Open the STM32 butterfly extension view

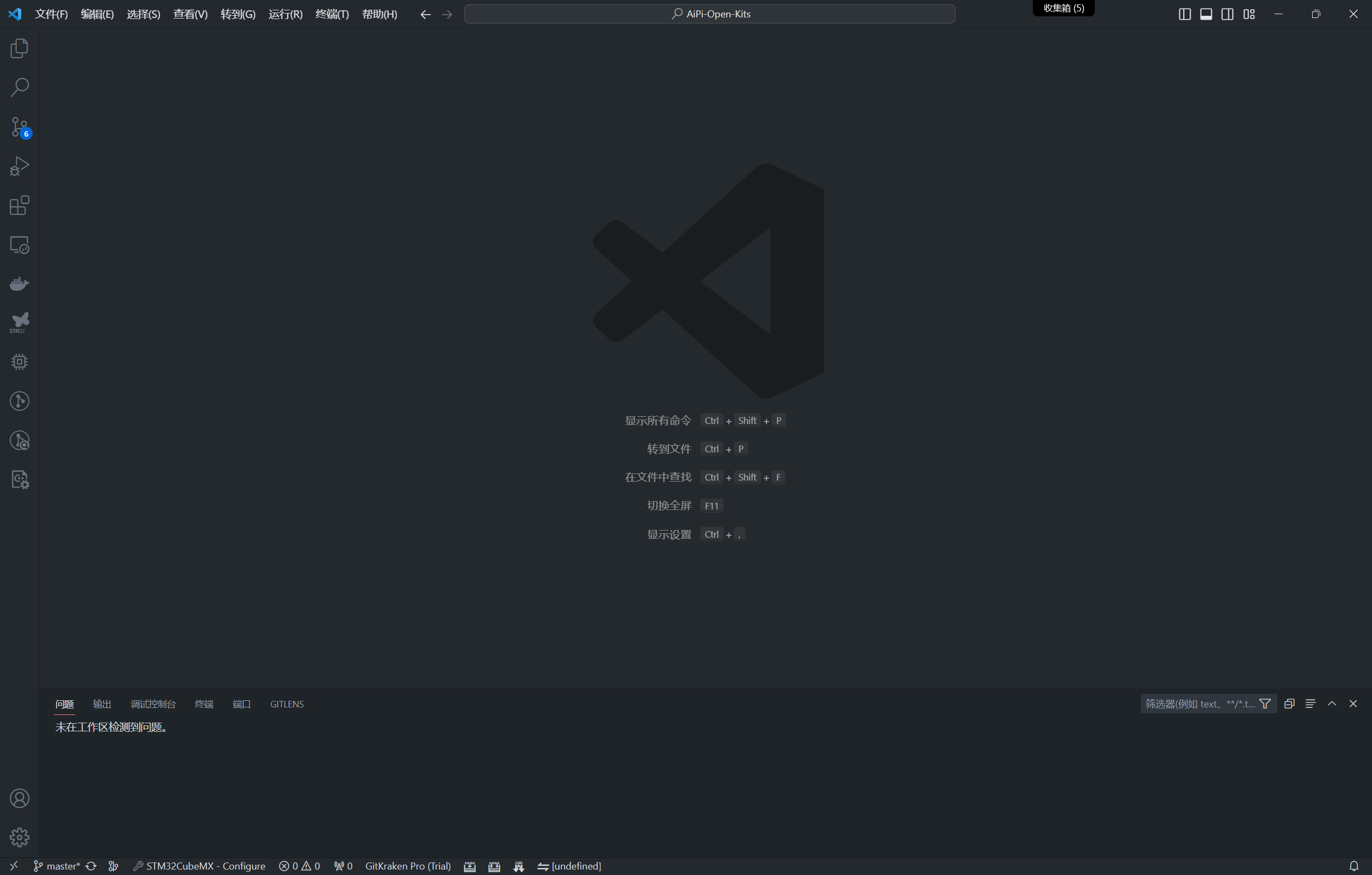pos(20,323)
